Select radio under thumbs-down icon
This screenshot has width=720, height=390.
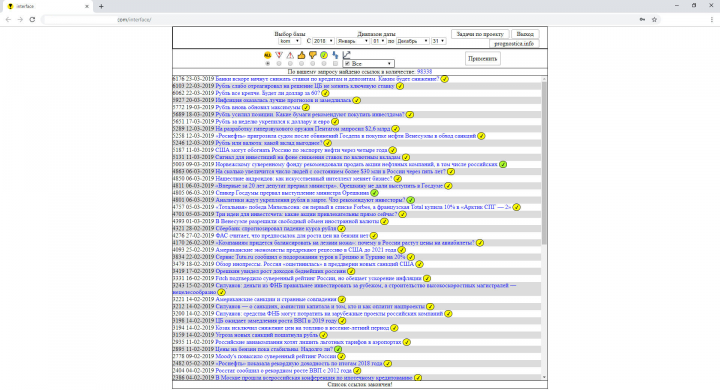tap(313, 63)
